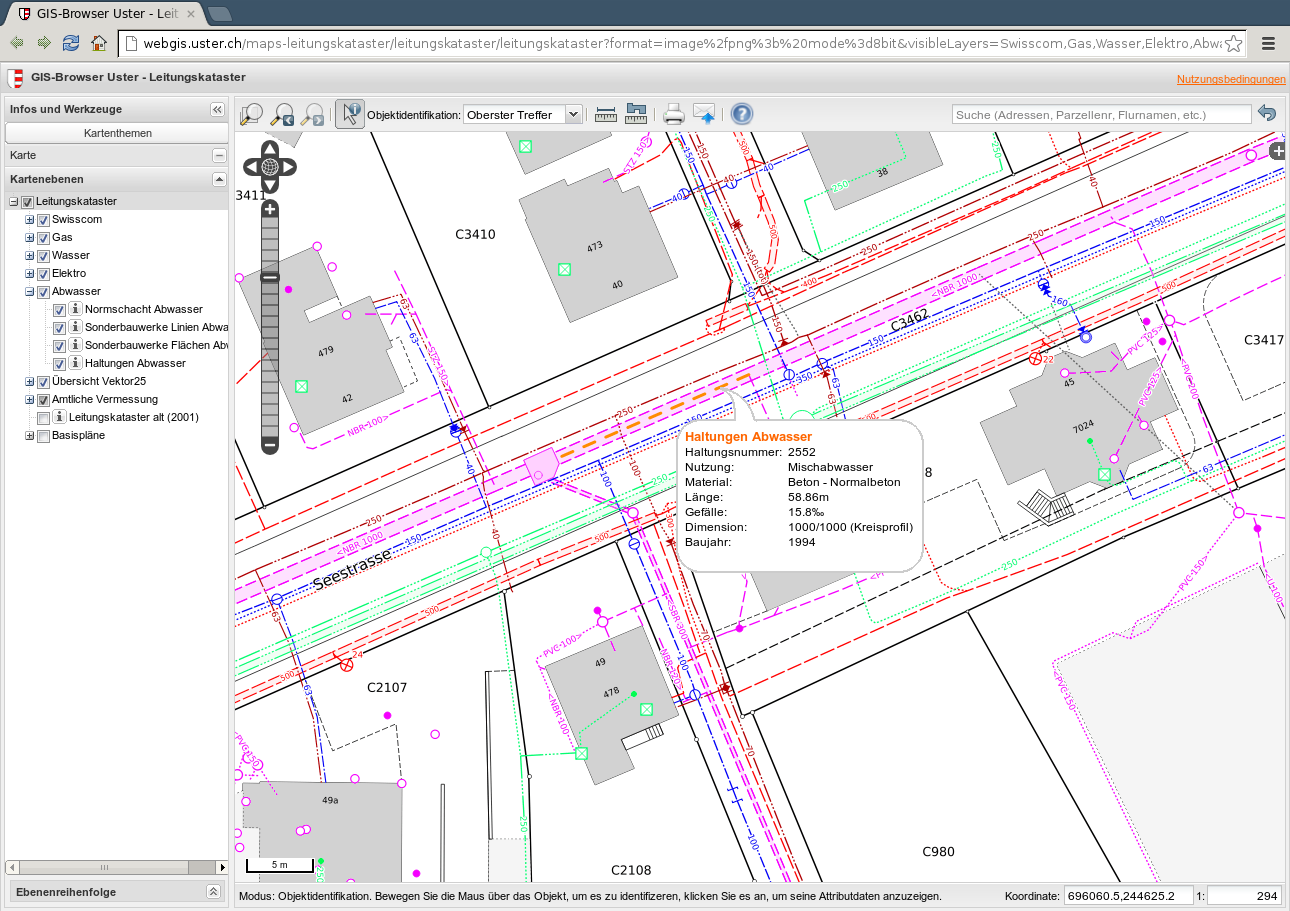This screenshot has height=911, width=1290.
Task: Show info for Haltungen Abwasser layer
Action: (x=75, y=363)
